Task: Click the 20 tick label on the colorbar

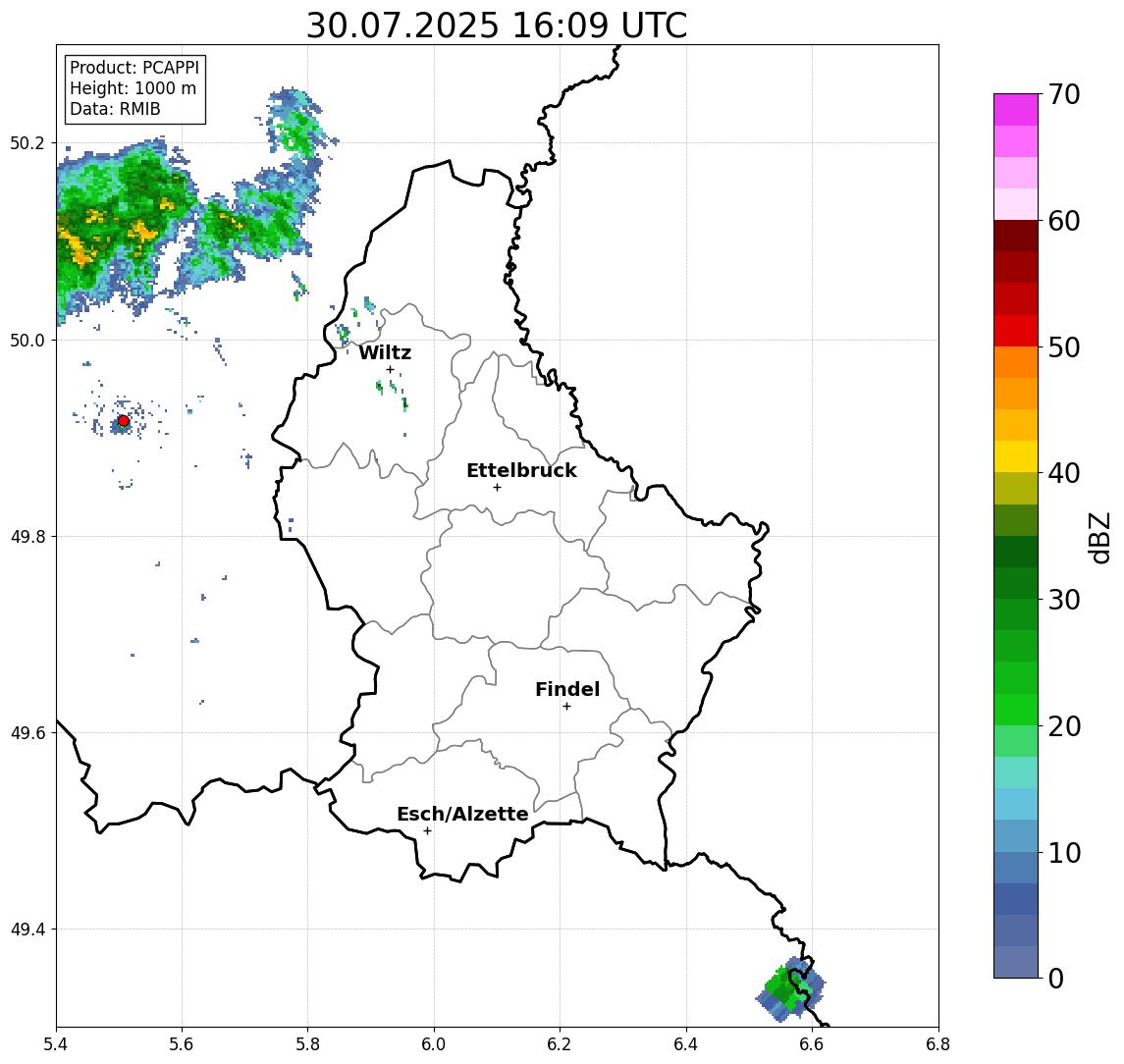Action: [1064, 726]
